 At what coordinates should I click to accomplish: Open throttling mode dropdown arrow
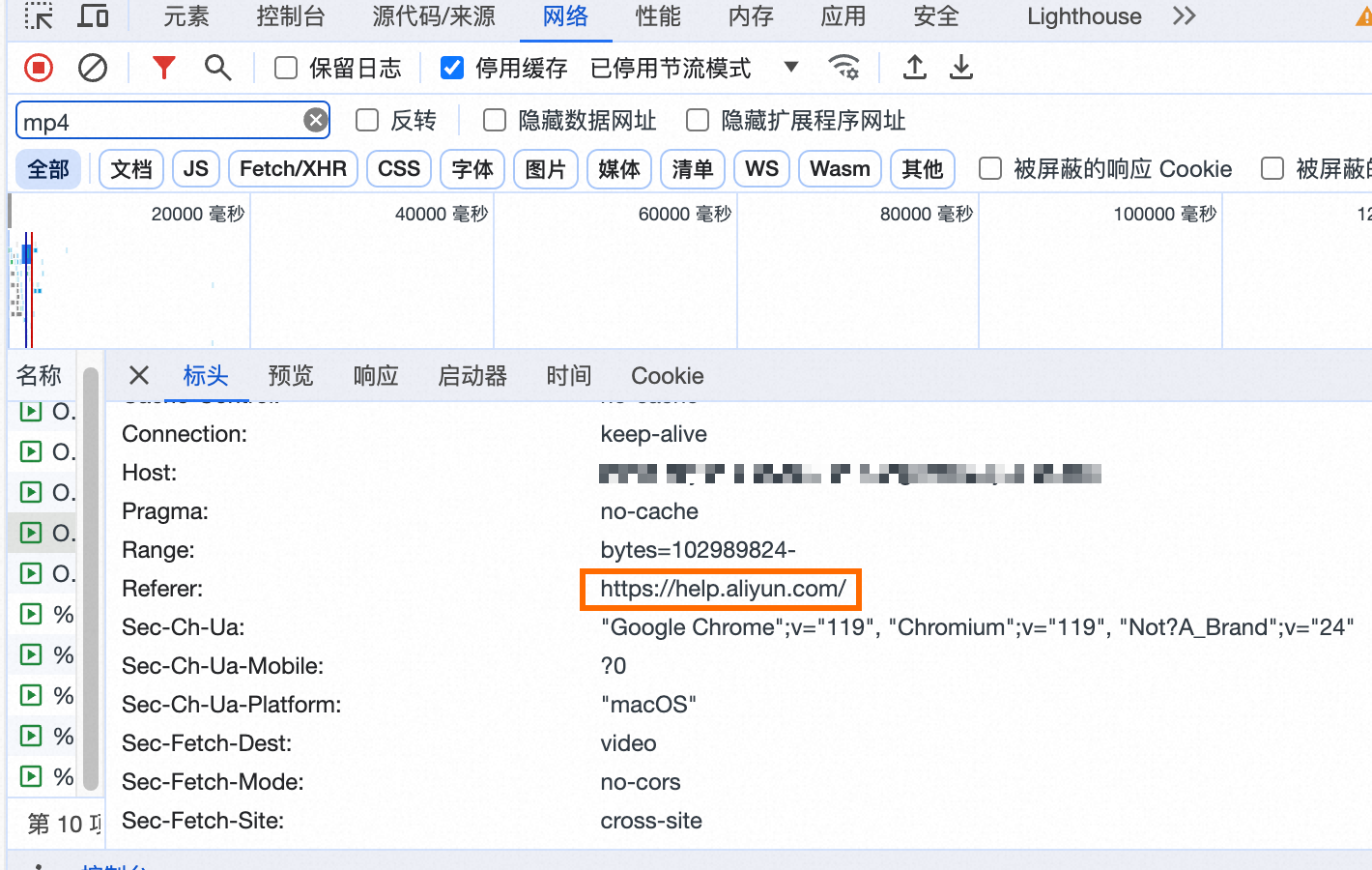(791, 68)
